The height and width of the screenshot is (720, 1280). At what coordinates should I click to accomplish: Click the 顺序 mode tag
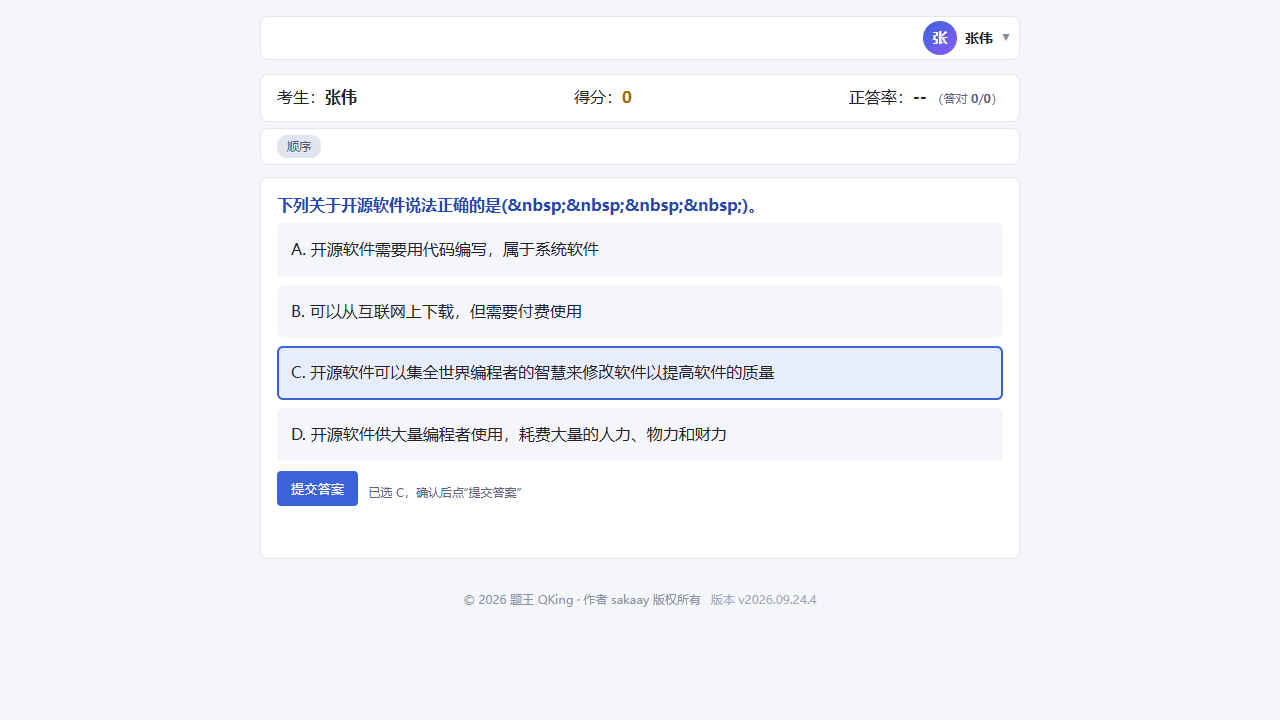[299, 147]
